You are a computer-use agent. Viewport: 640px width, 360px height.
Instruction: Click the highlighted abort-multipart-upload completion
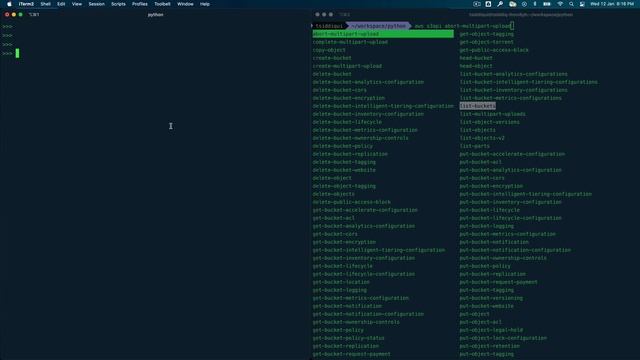pos(383,34)
